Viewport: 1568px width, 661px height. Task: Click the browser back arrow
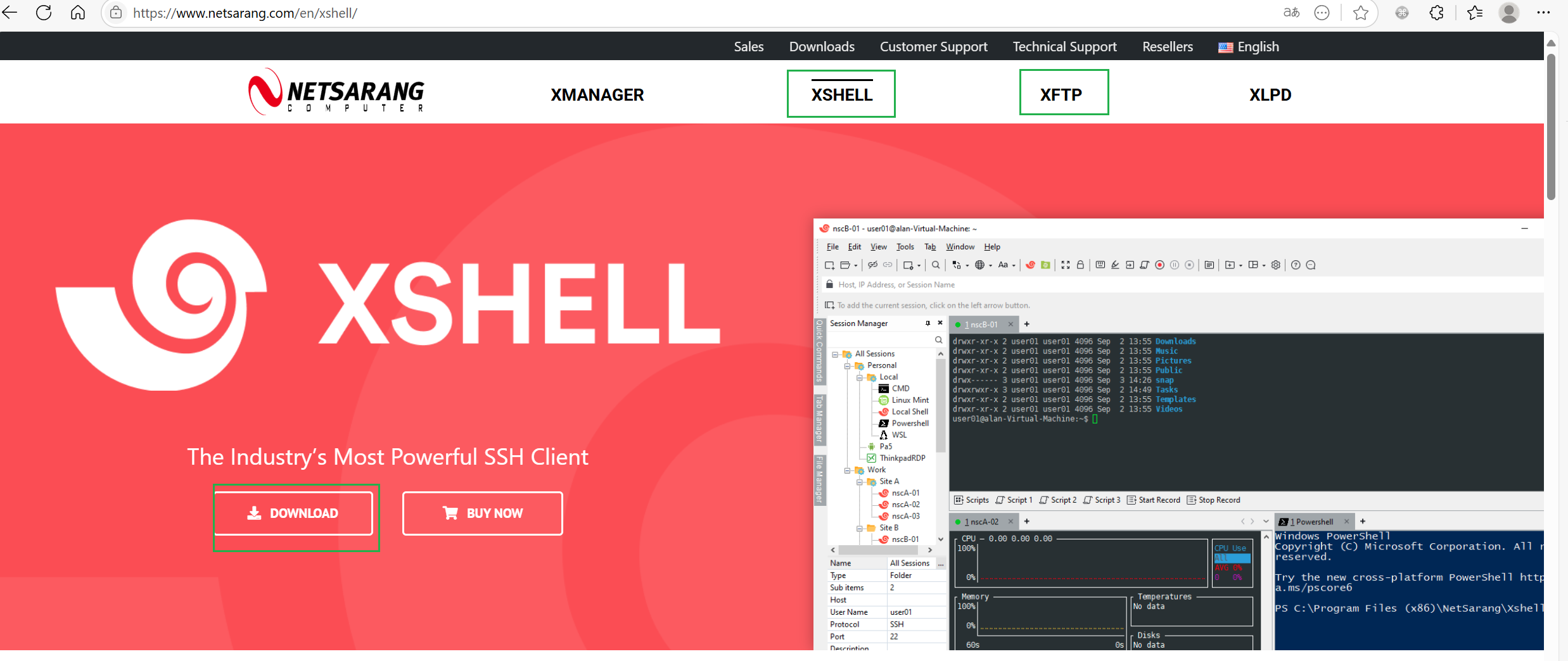(10, 13)
